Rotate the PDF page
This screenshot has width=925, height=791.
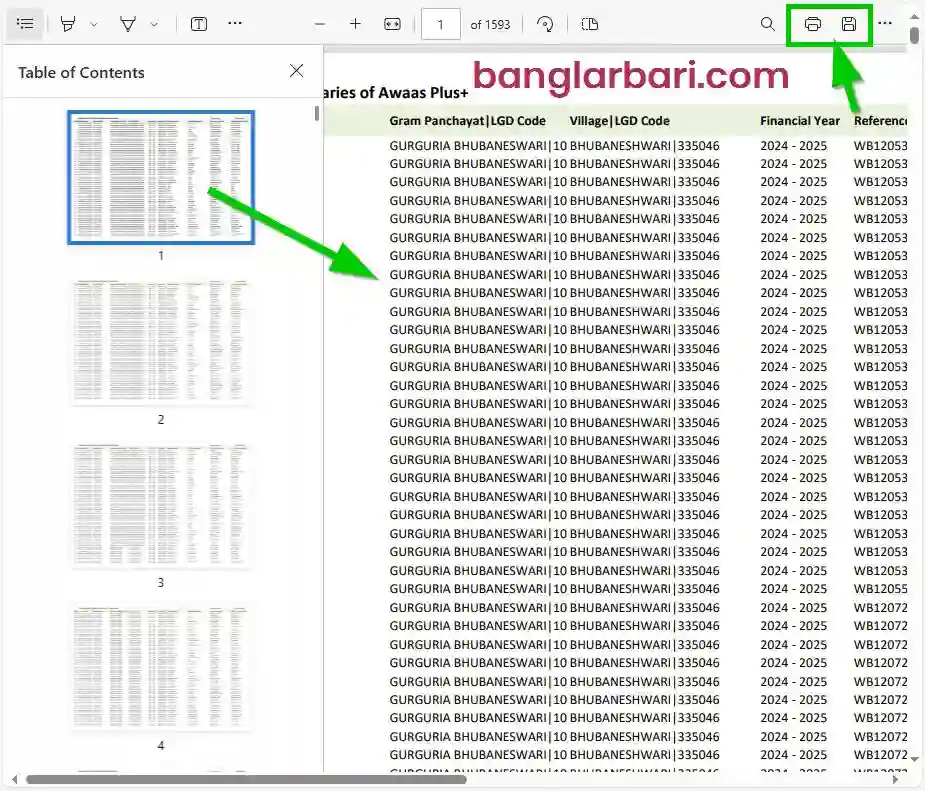[545, 24]
